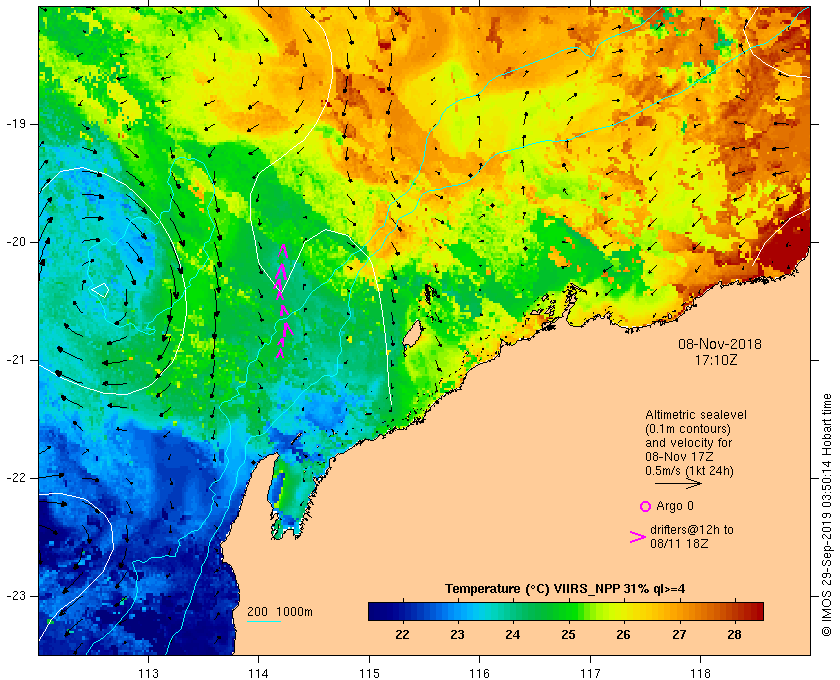
Task: Click the '0.5m/s (1kt 24h)' scale text
Action: click(689, 471)
